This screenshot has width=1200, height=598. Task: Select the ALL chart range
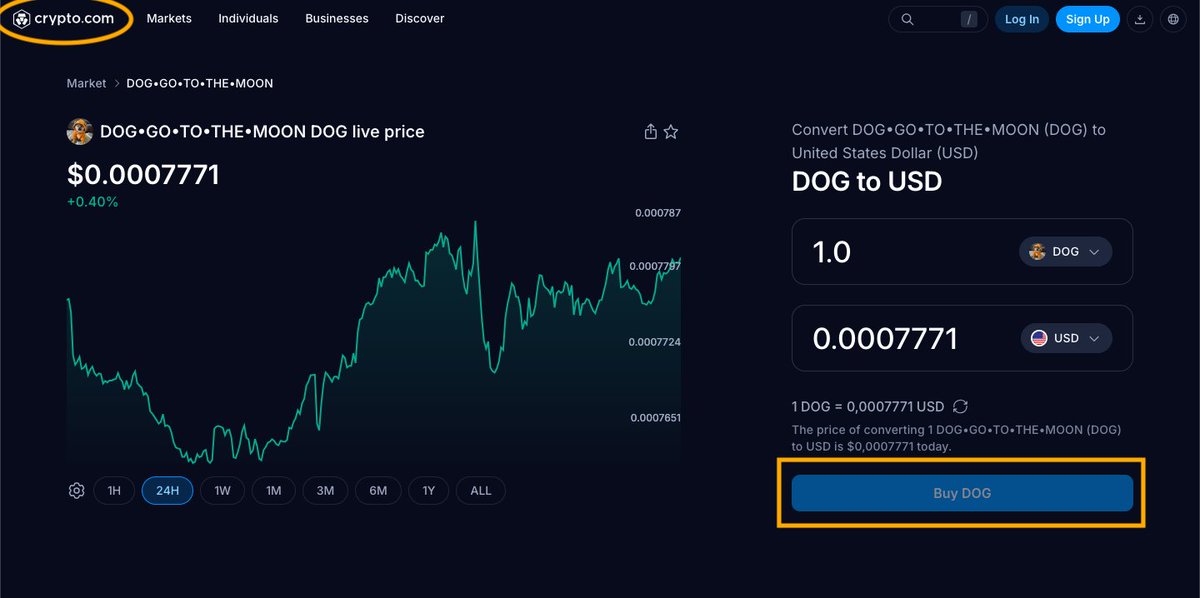481,491
